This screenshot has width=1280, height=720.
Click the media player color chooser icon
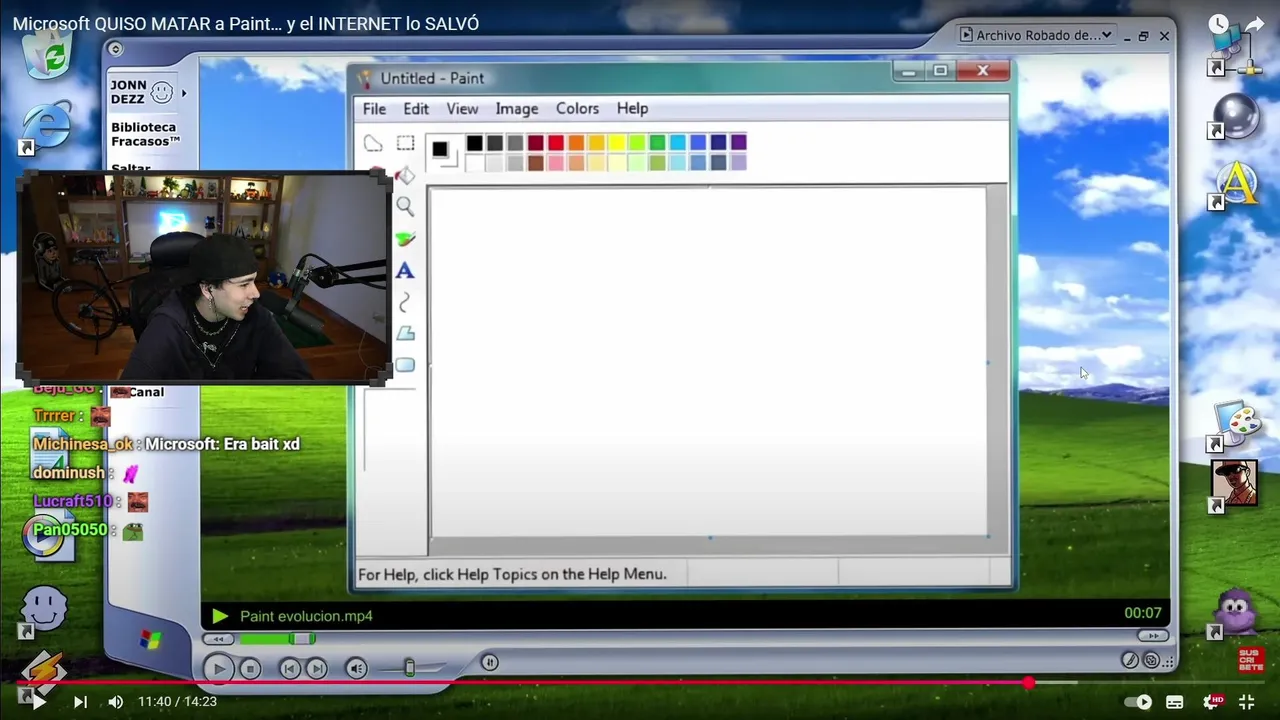1150,660
